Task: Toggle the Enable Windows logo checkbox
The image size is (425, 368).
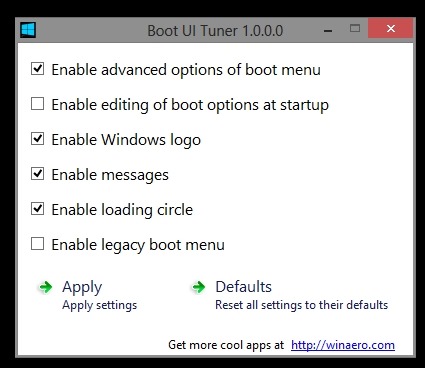Action: coord(37,139)
